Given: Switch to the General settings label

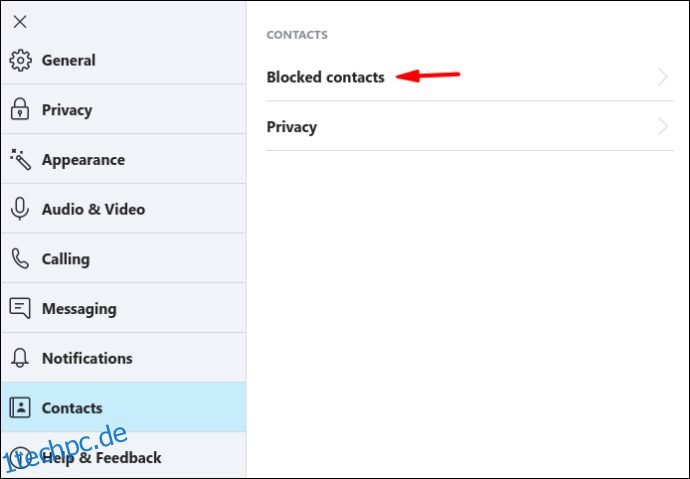Looking at the screenshot, I should (x=69, y=60).
